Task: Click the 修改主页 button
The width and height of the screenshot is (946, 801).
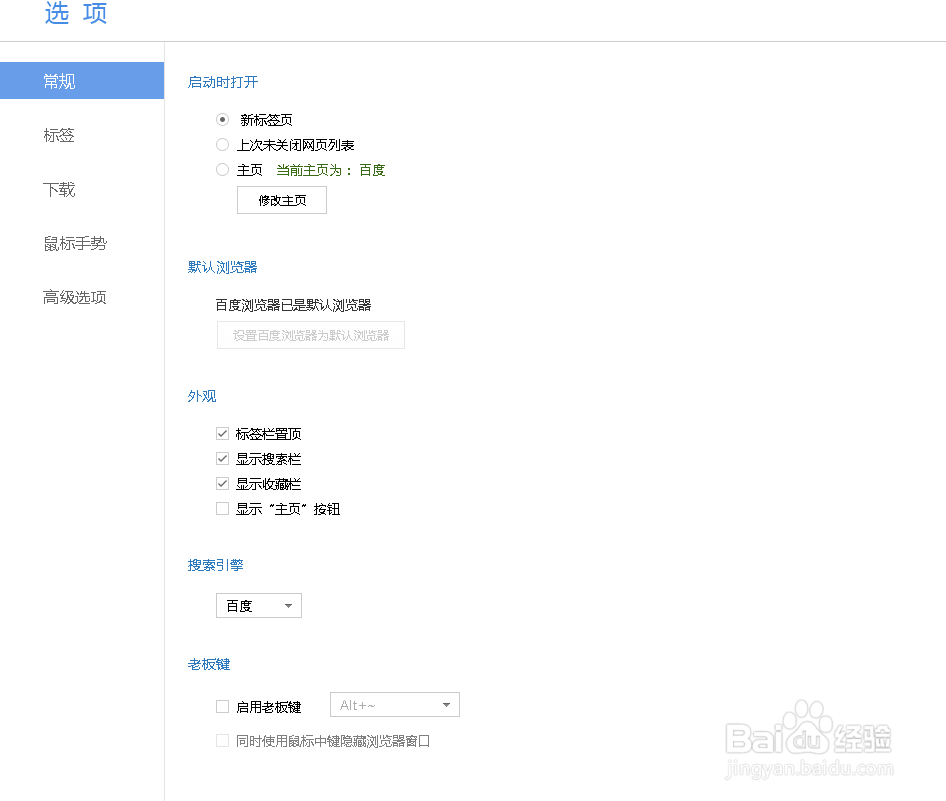Action: [281, 199]
